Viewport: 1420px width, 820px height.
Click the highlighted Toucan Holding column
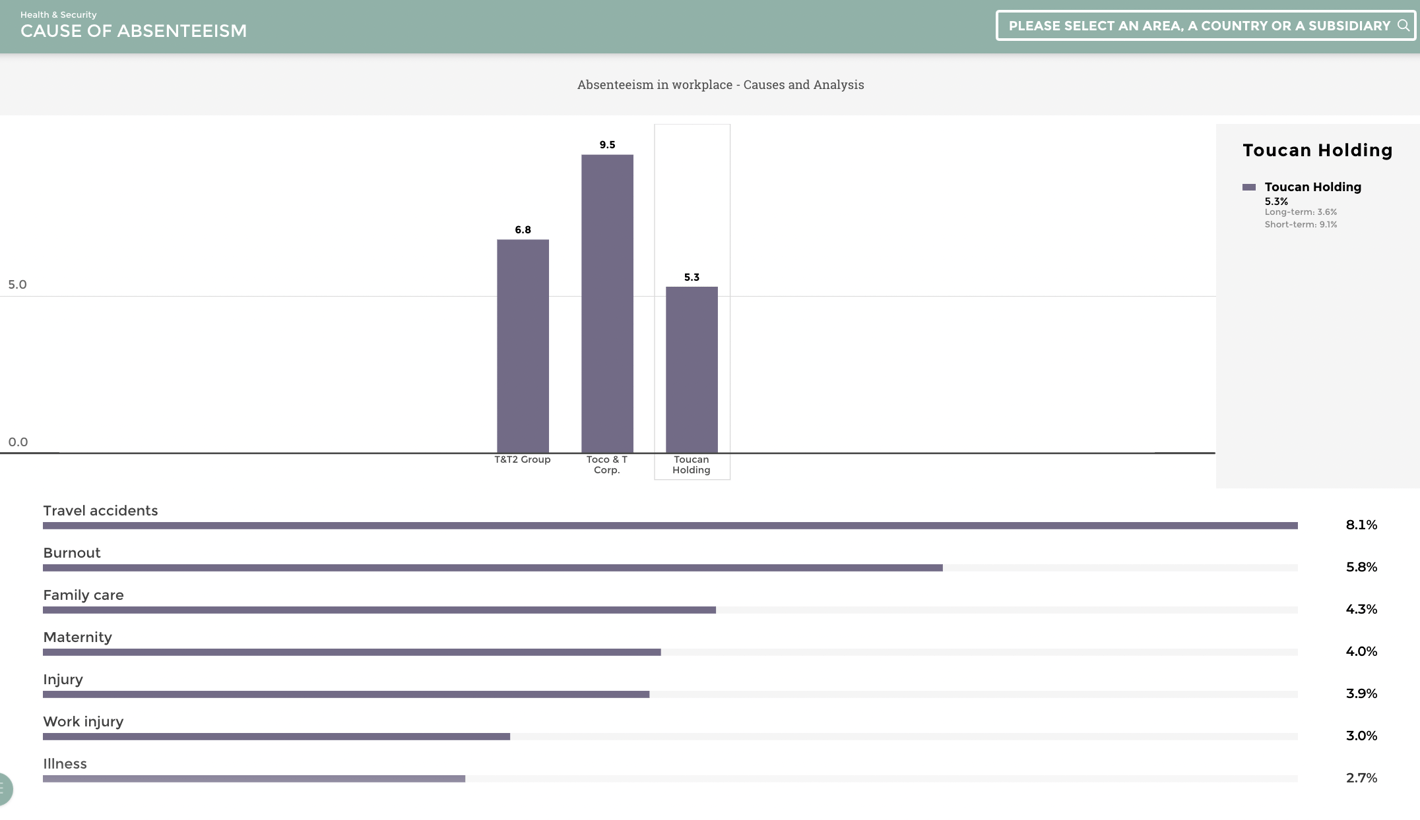tap(691, 368)
